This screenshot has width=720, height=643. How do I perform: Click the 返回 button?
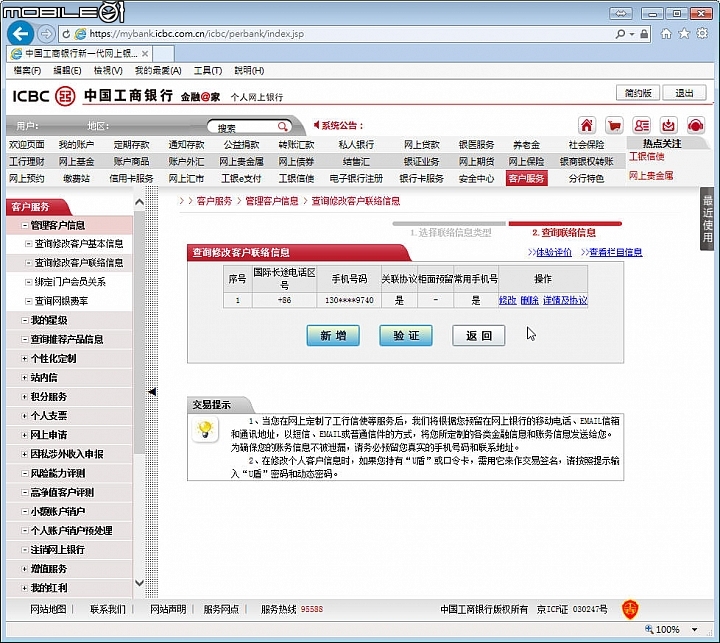point(478,336)
